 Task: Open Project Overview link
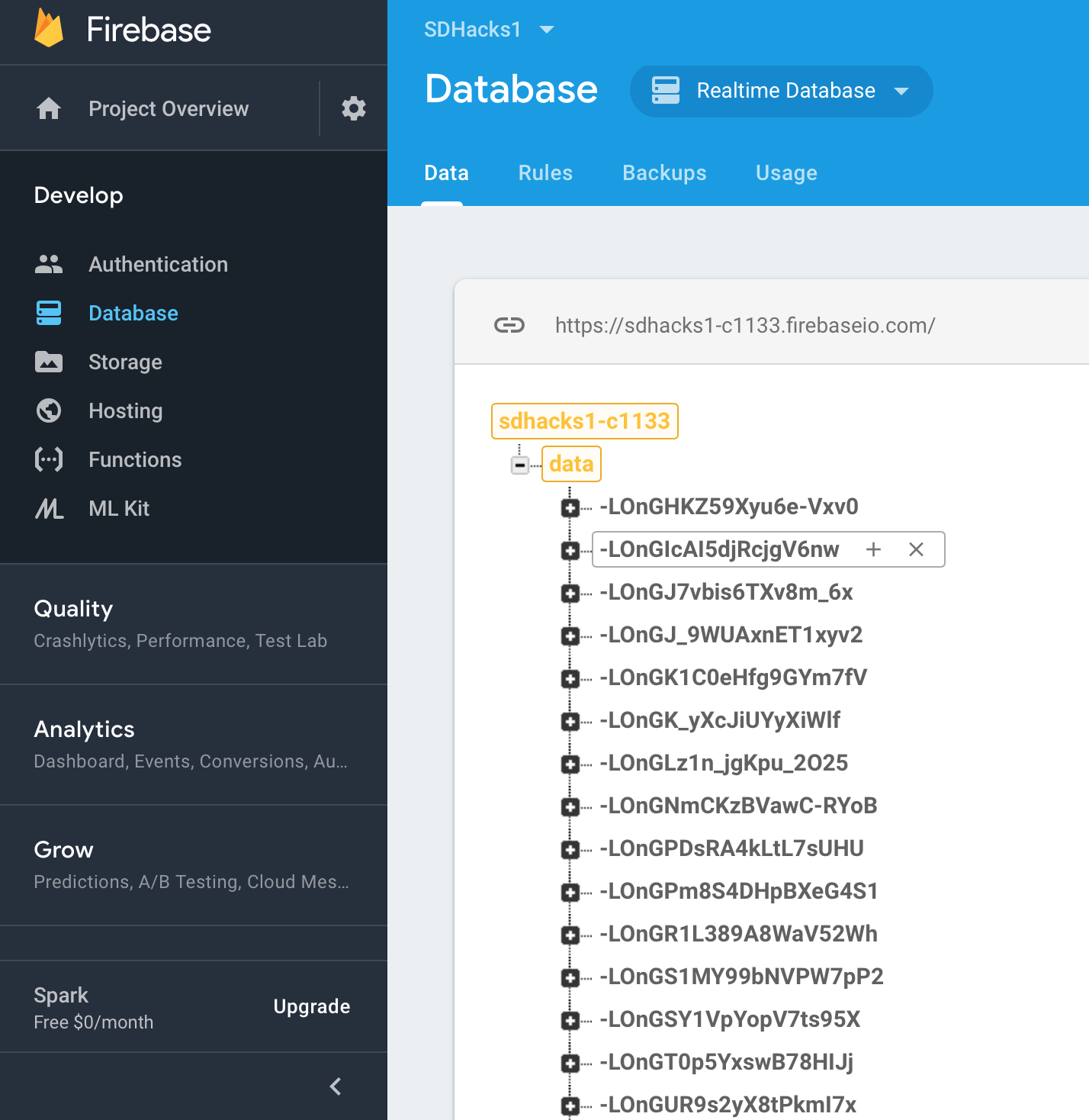(169, 109)
